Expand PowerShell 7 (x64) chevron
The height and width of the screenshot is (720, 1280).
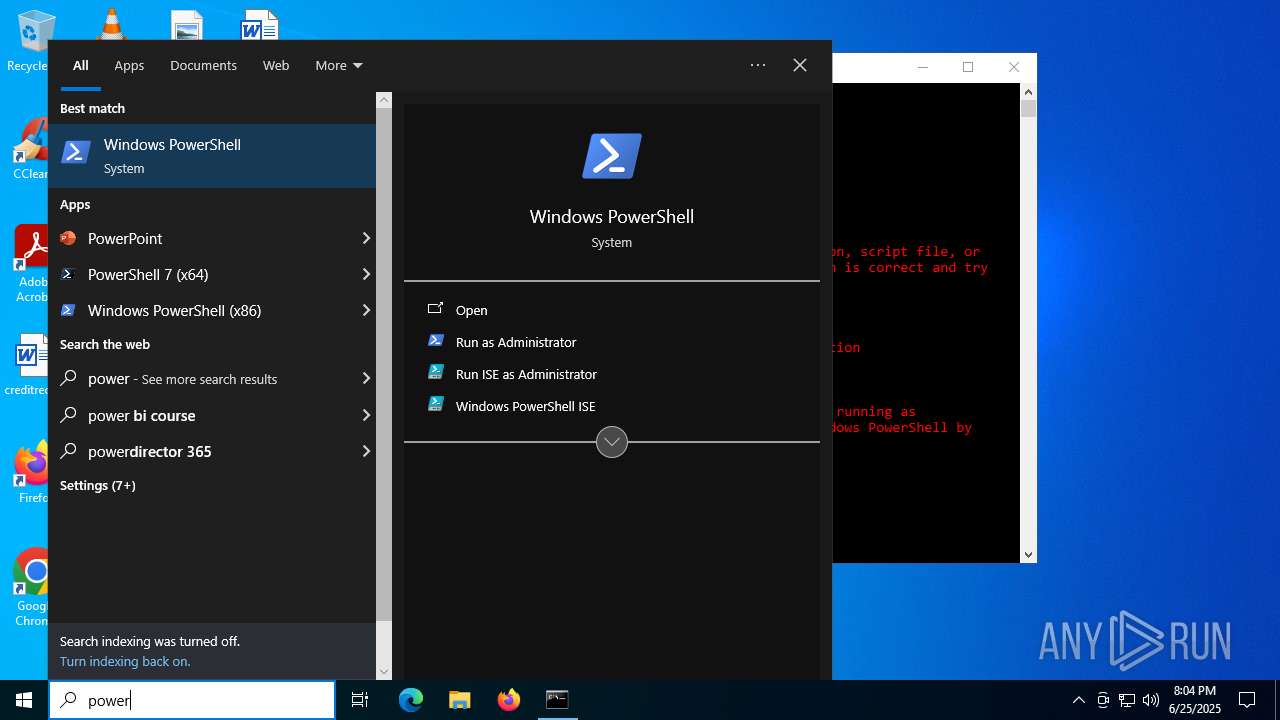(366, 274)
